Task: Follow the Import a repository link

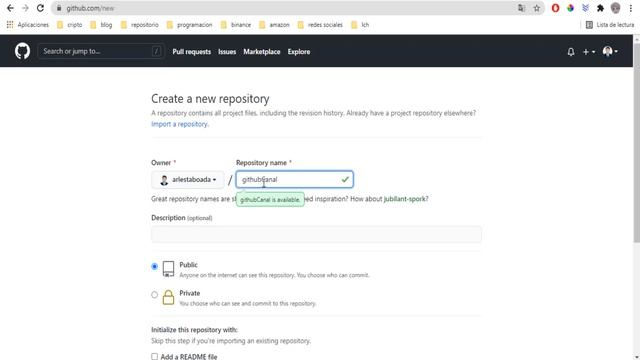Action: point(180,124)
